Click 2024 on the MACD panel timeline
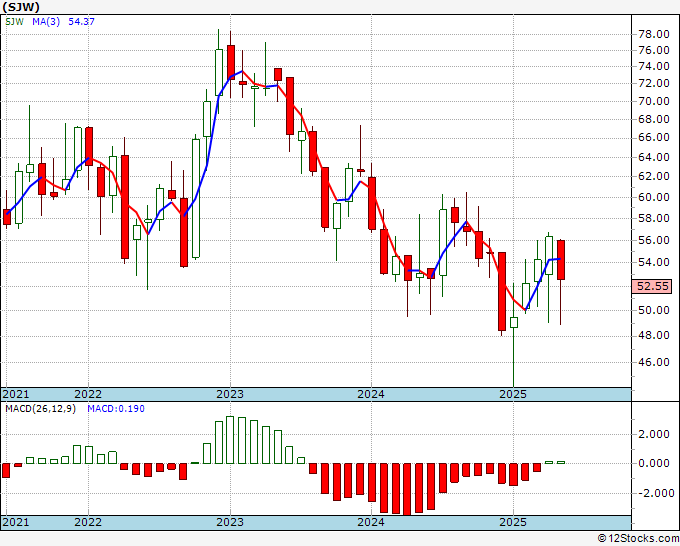This screenshot has height=546, width=680. pos(371,522)
